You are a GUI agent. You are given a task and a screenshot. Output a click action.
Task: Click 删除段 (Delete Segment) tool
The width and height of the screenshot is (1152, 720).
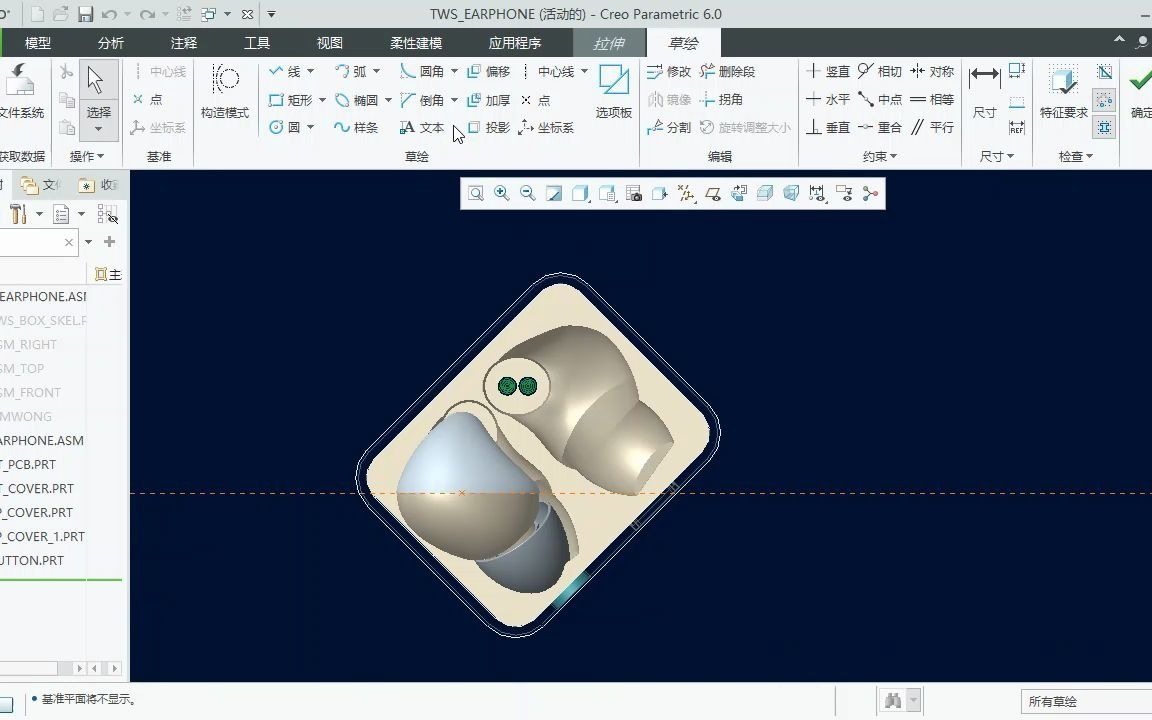click(727, 71)
